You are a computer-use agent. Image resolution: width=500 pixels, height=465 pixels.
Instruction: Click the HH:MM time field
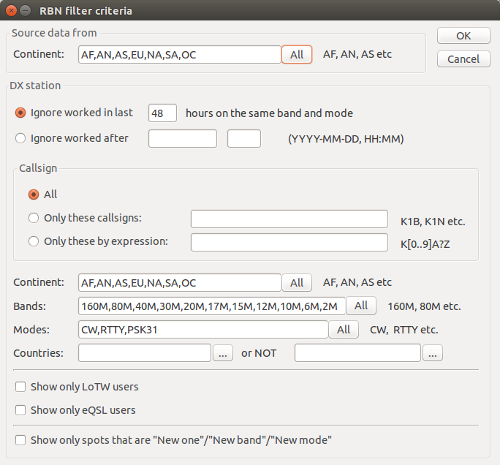point(244,138)
